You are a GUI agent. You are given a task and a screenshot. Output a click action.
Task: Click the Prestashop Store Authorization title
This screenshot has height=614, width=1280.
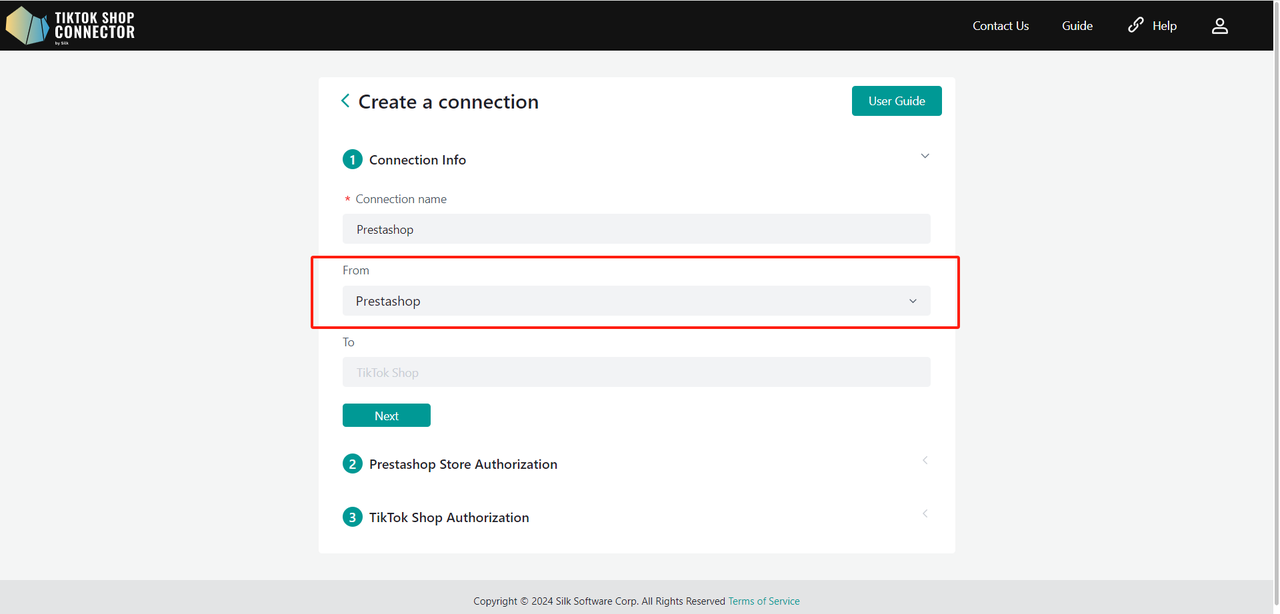(x=463, y=464)
